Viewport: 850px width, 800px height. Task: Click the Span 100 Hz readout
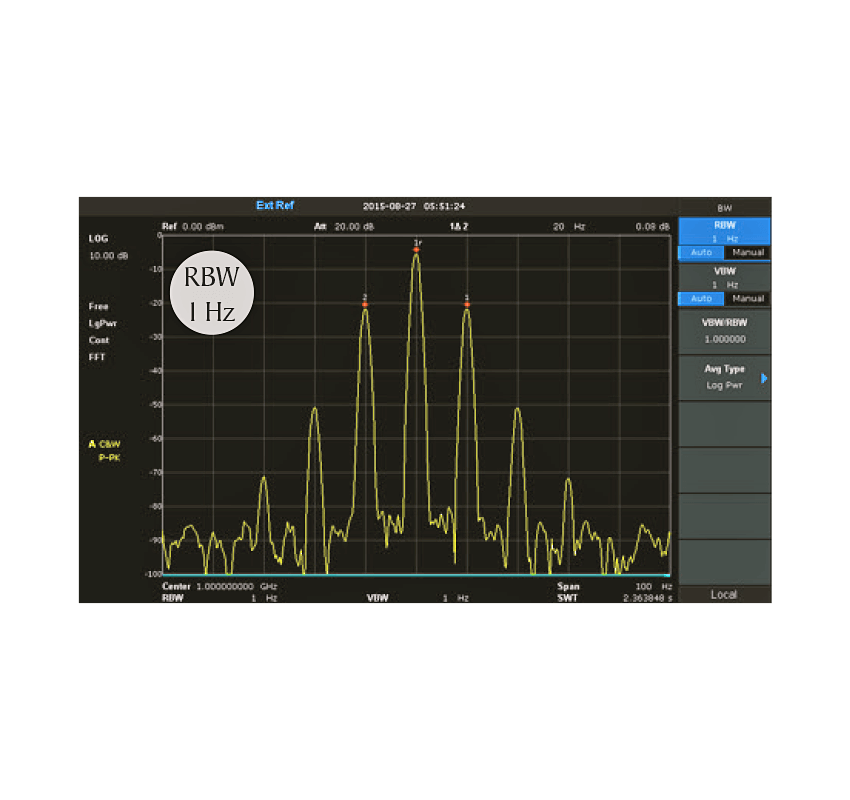pos(614,586)
